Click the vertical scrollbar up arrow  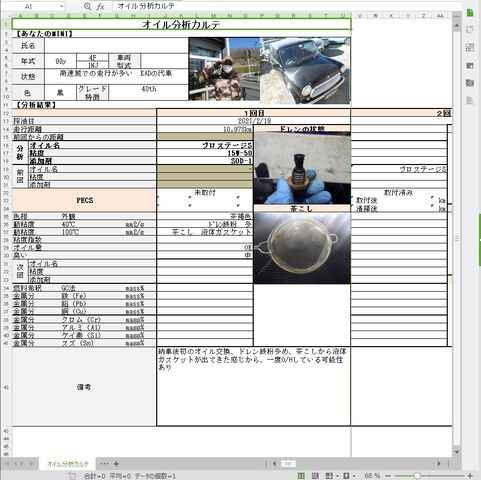pos(457,26)
